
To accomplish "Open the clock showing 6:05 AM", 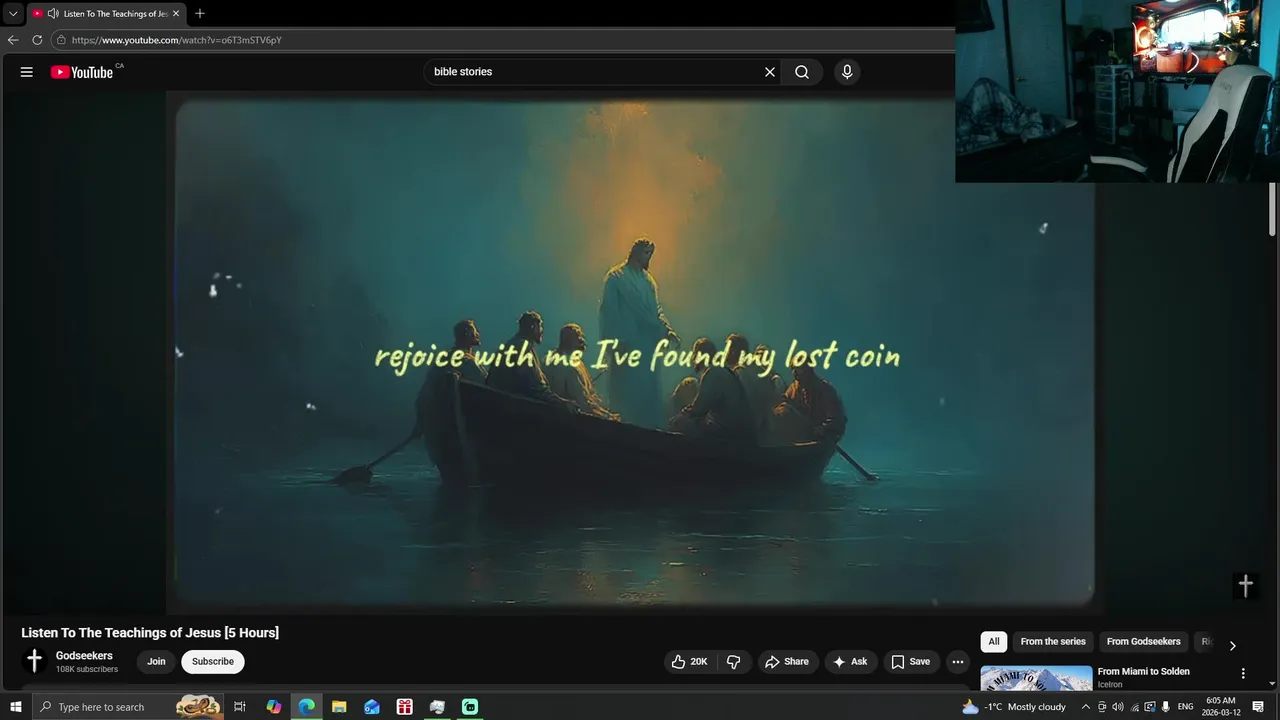I will click(x=1221, y=707).
